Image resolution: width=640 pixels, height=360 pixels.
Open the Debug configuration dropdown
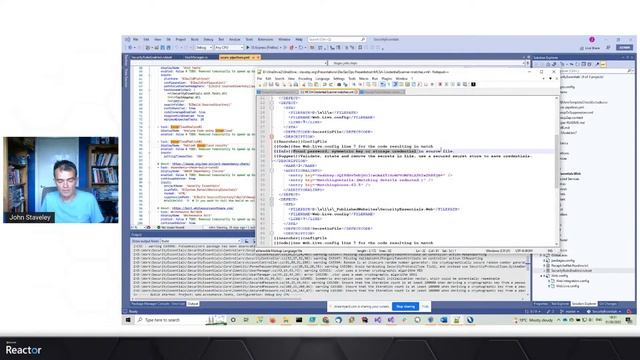tap(204, 48)
